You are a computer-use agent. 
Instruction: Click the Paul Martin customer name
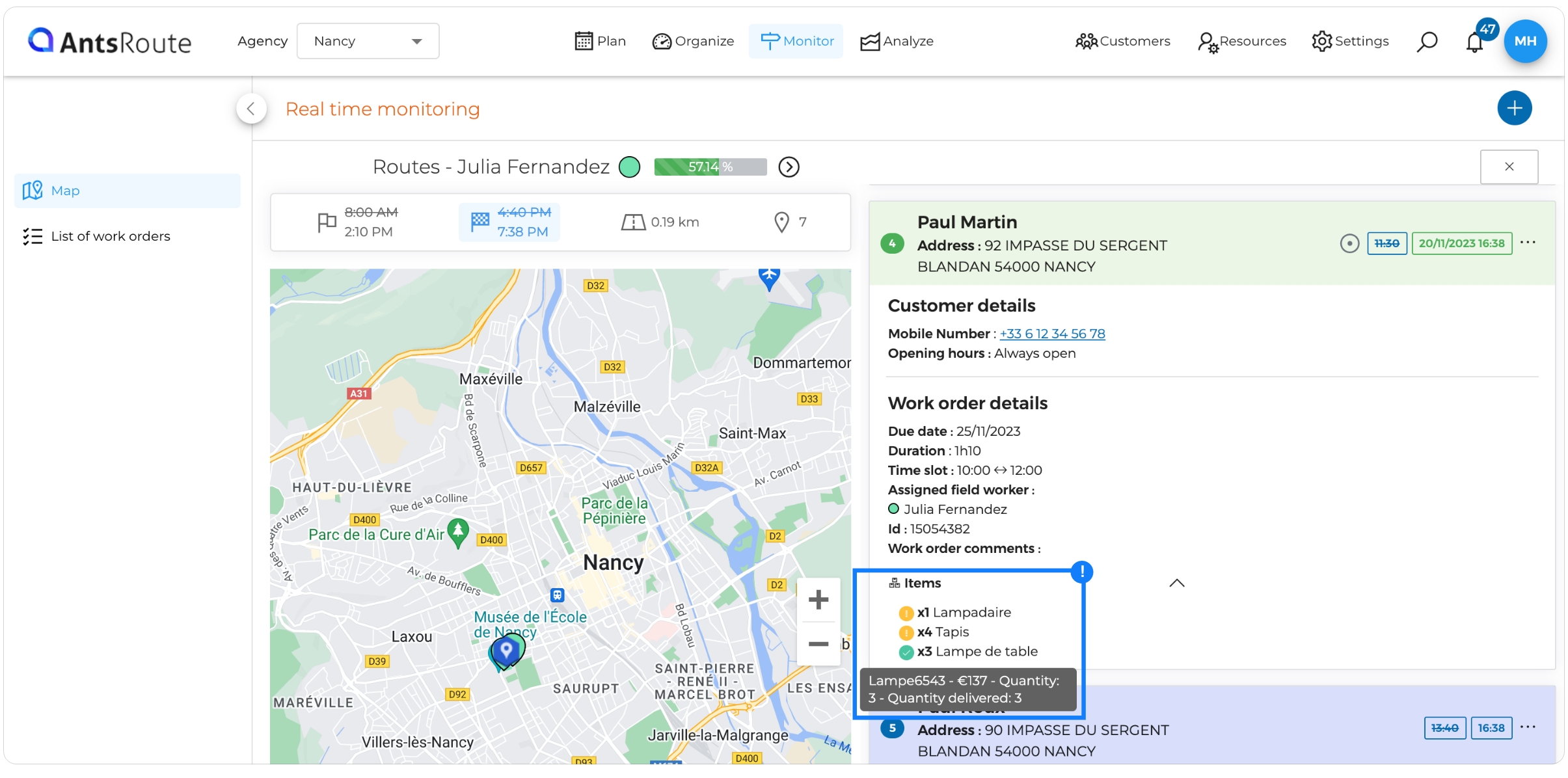[967, 222]
